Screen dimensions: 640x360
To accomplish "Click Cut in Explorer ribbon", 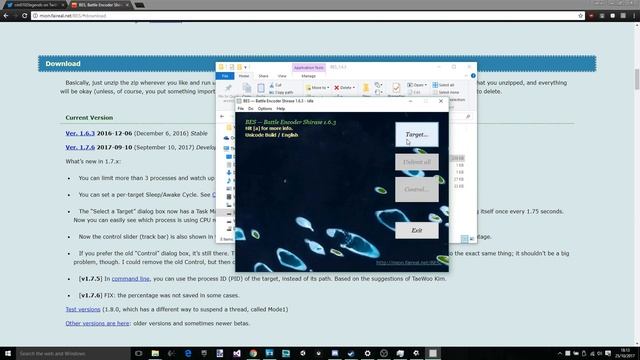I will [x=276, y=85].
